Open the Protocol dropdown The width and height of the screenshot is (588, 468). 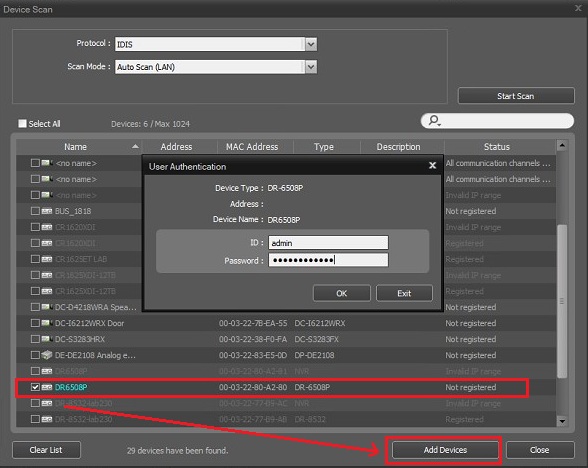click(311, 44)
